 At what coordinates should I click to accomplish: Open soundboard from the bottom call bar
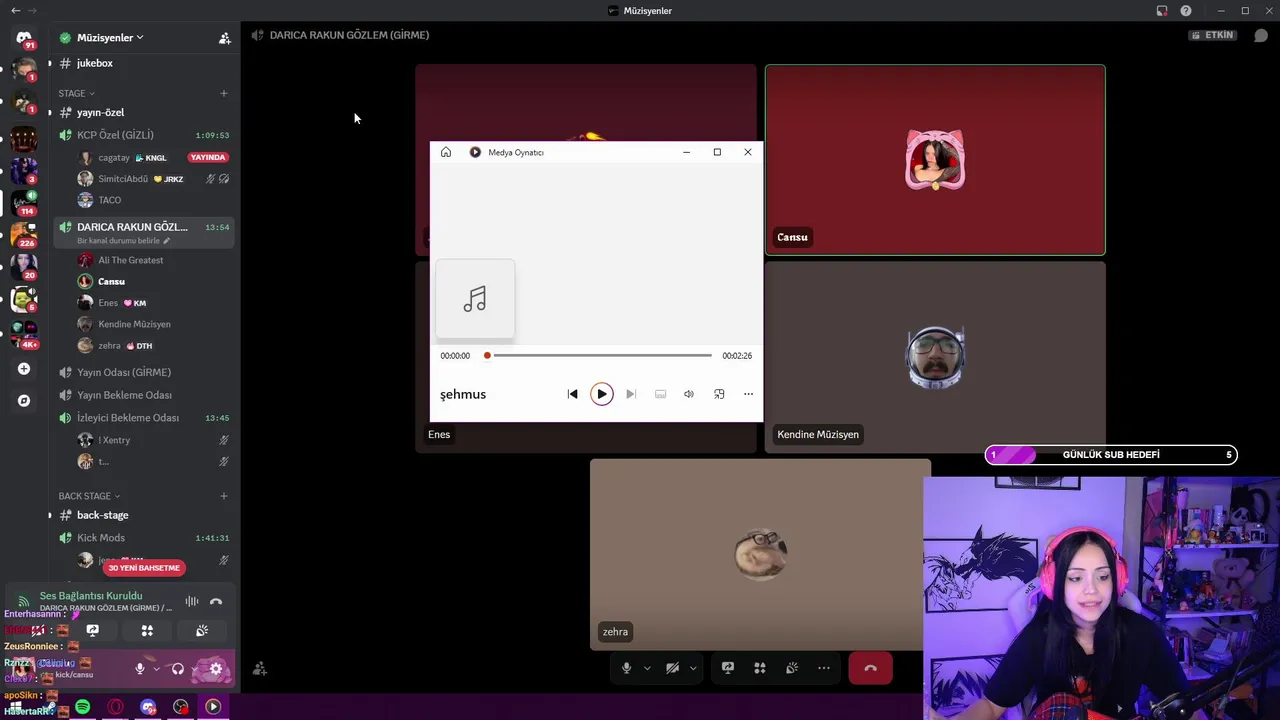click(792, 668)
